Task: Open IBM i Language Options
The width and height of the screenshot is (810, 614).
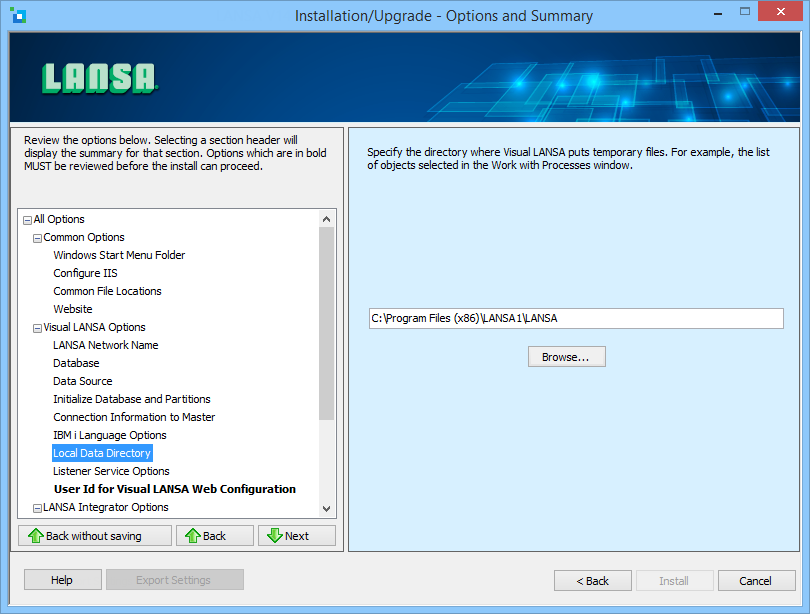Action: (110, 435)
